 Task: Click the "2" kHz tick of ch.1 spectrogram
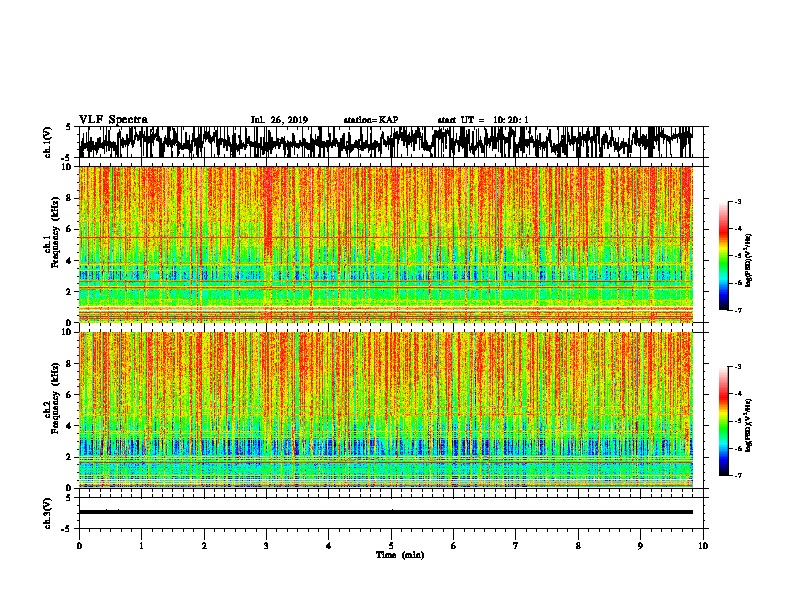pos(70,292)
